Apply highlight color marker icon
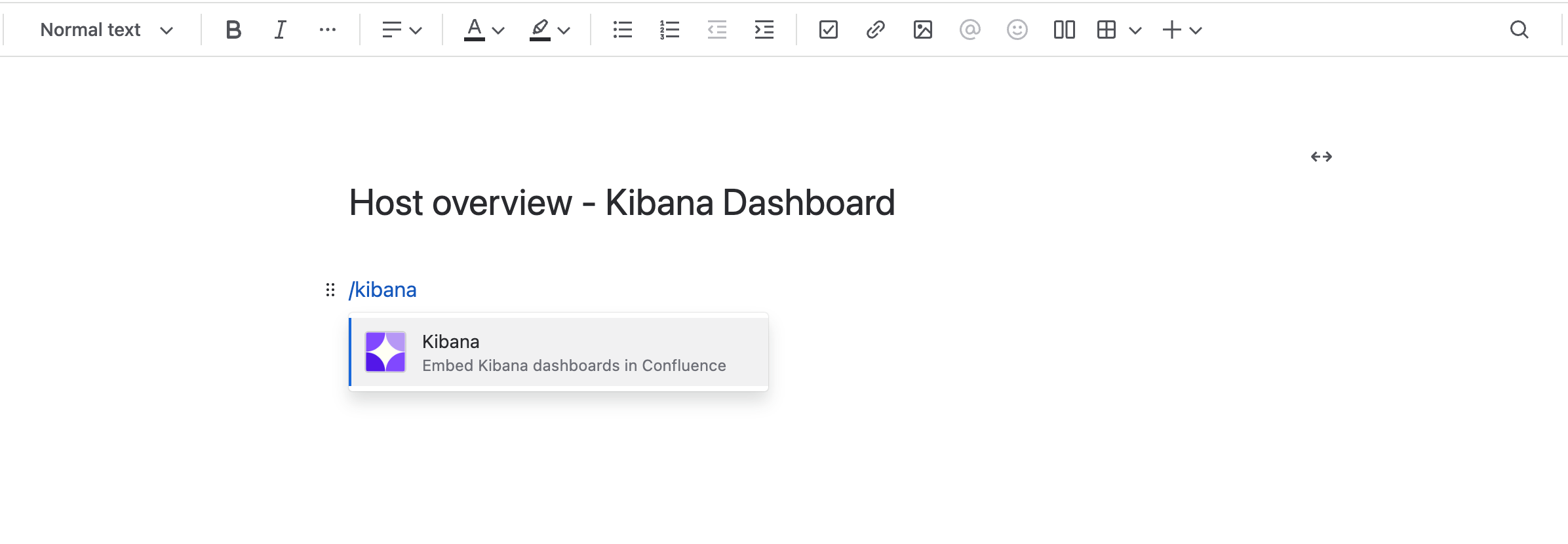The image size is (1568, 544). click(x=540, y=29)
